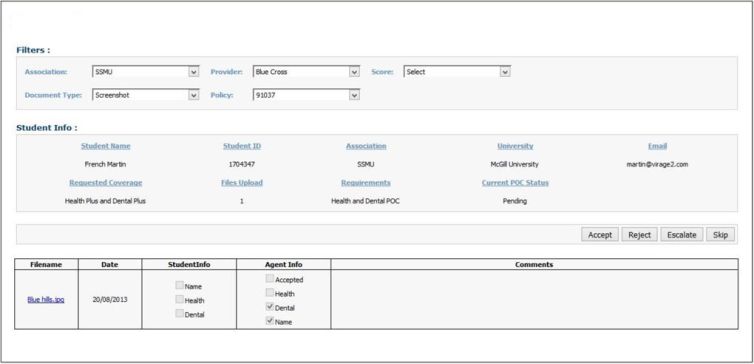Select the Pending status value
This screenshot has height=364, width=754.
tap(515, 201)
